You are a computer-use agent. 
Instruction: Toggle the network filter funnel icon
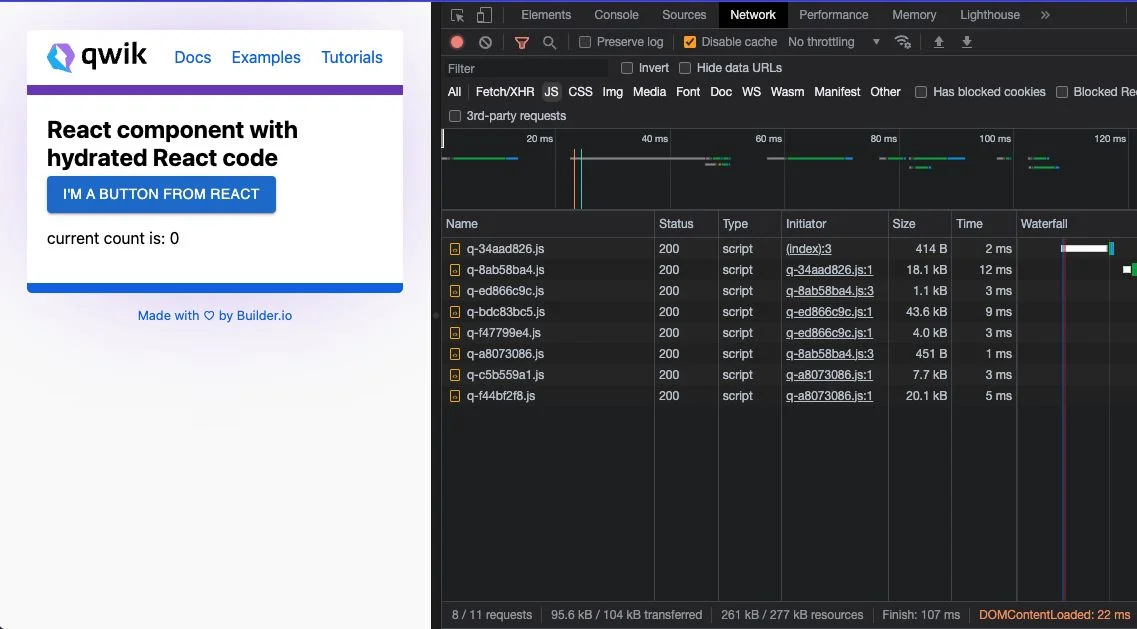click(521, 42)
